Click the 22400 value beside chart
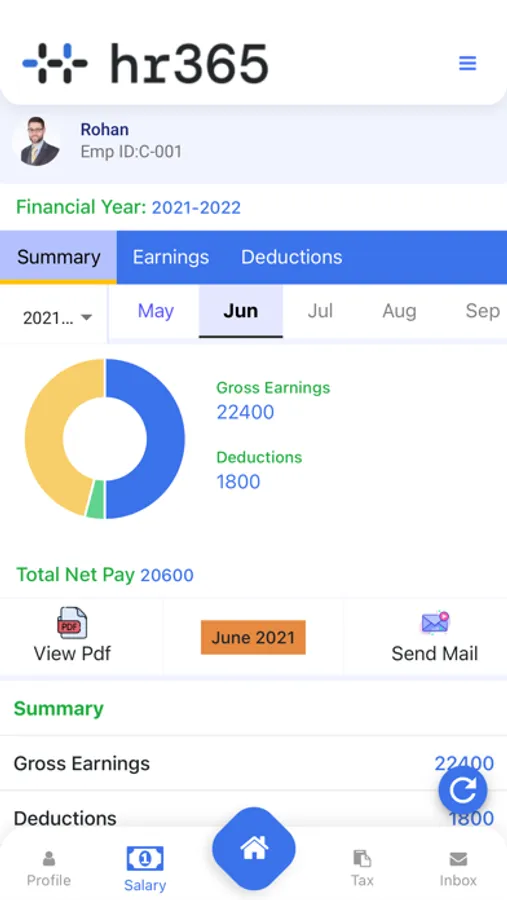Image resolution: width=507 pixels, height=900 pixels. pyautogui.click(x=245, y=412)
